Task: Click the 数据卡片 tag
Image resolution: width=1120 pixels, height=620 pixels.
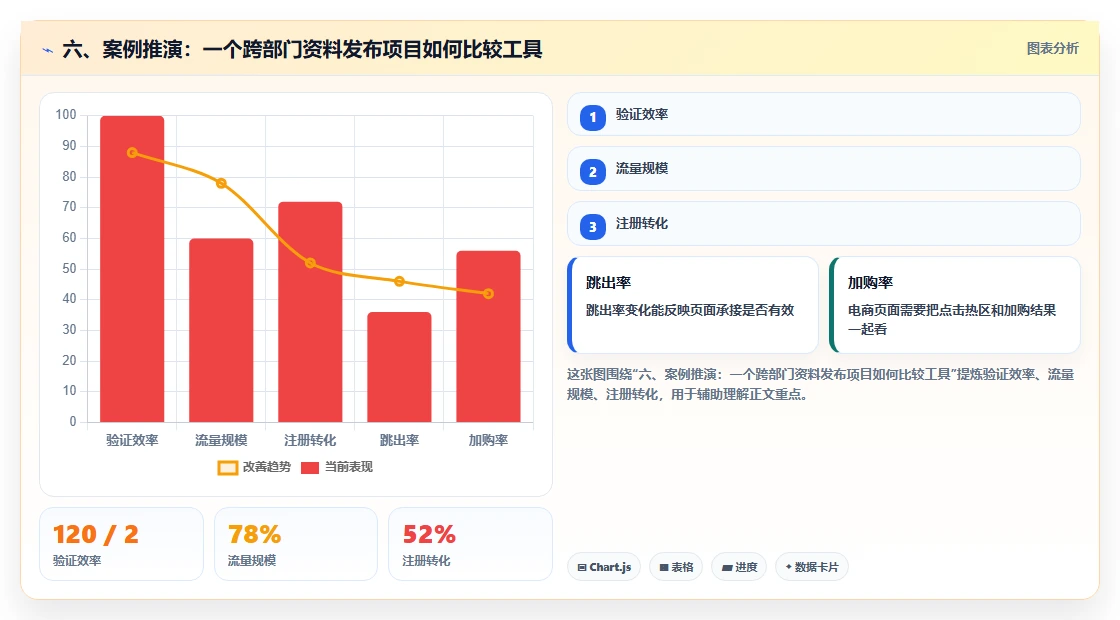Action: pyautogui.click(x=811, y=566)
